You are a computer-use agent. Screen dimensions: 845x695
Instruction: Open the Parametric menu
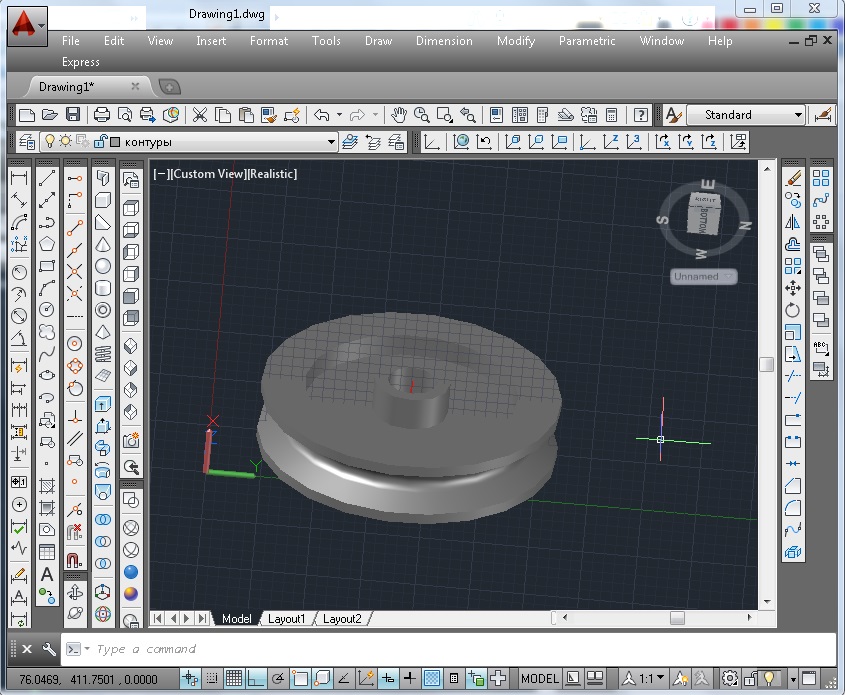pos(587,41)
